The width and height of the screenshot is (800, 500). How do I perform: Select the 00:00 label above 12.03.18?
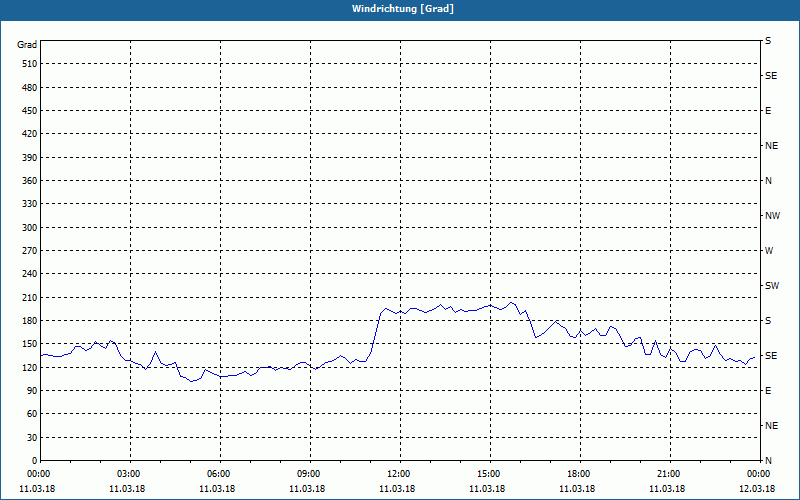(759, 474)
